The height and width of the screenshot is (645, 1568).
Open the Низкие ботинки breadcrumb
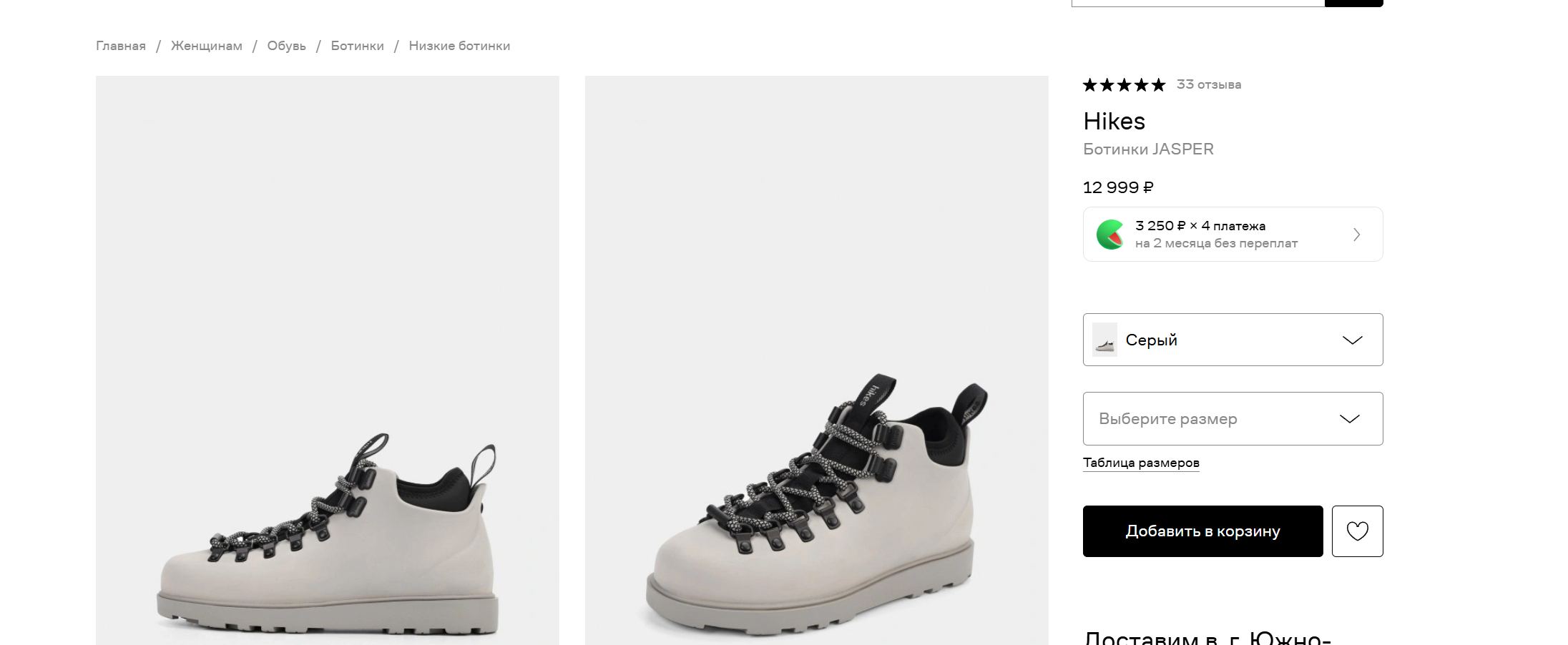point(459,46)
